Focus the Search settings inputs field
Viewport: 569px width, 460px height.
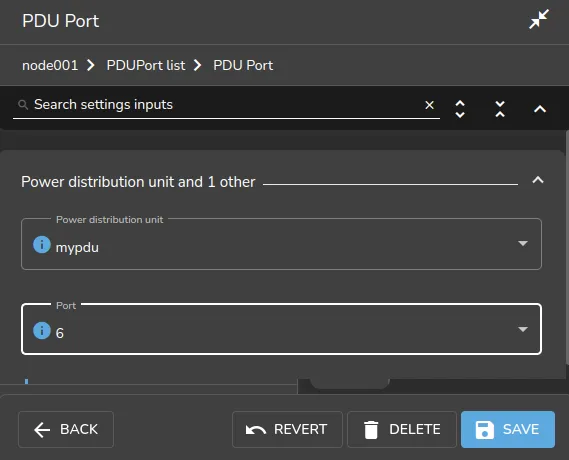(225, 105)
